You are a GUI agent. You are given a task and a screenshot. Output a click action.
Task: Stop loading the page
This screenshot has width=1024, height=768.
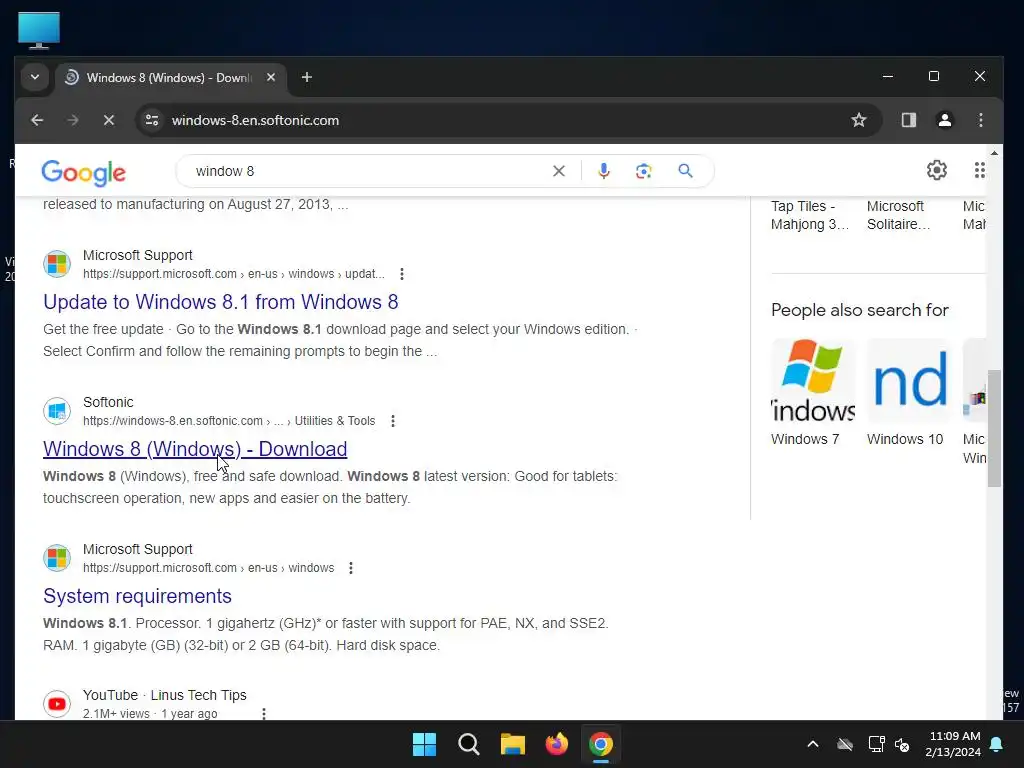click(x=109, y=120)
